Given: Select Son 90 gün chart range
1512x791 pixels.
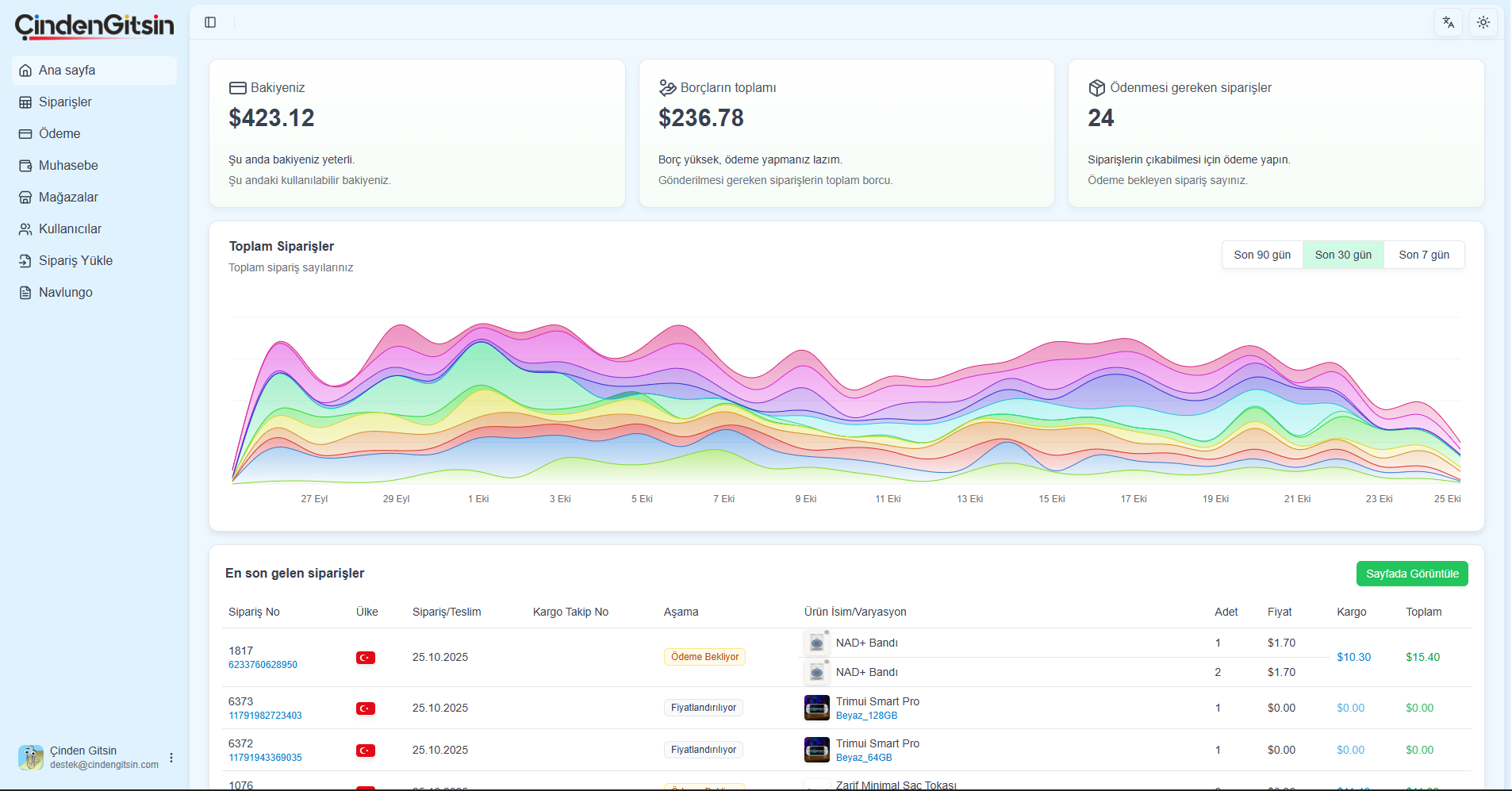Looking at the screenshot, I should point(1261,255).
